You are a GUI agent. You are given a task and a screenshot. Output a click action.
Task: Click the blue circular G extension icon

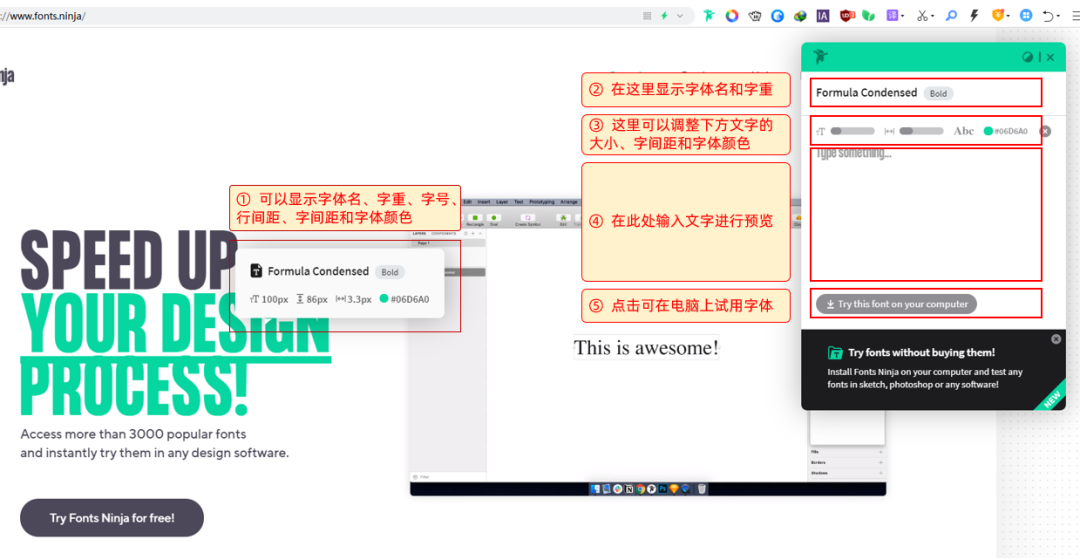click(x=778, y=16)
